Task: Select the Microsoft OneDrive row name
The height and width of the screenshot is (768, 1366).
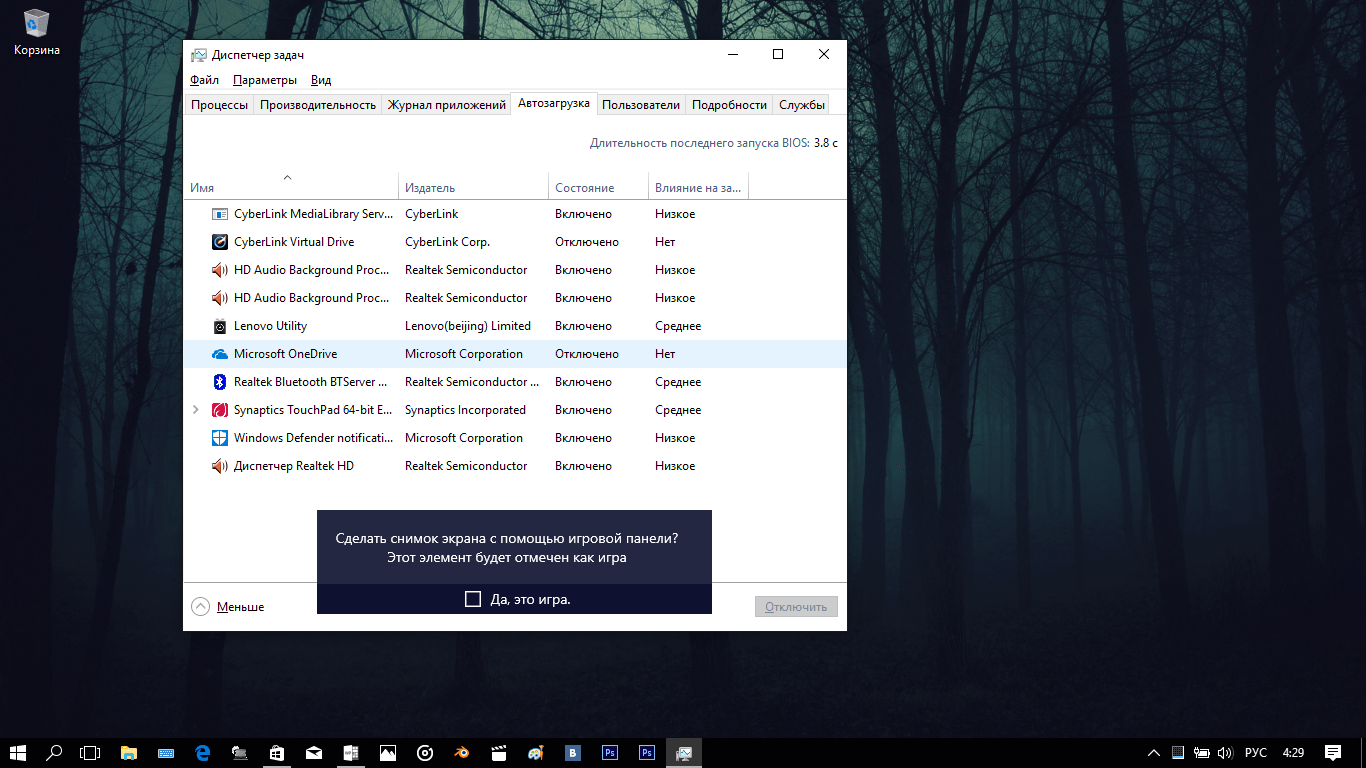Action: (x=285, y=354)
